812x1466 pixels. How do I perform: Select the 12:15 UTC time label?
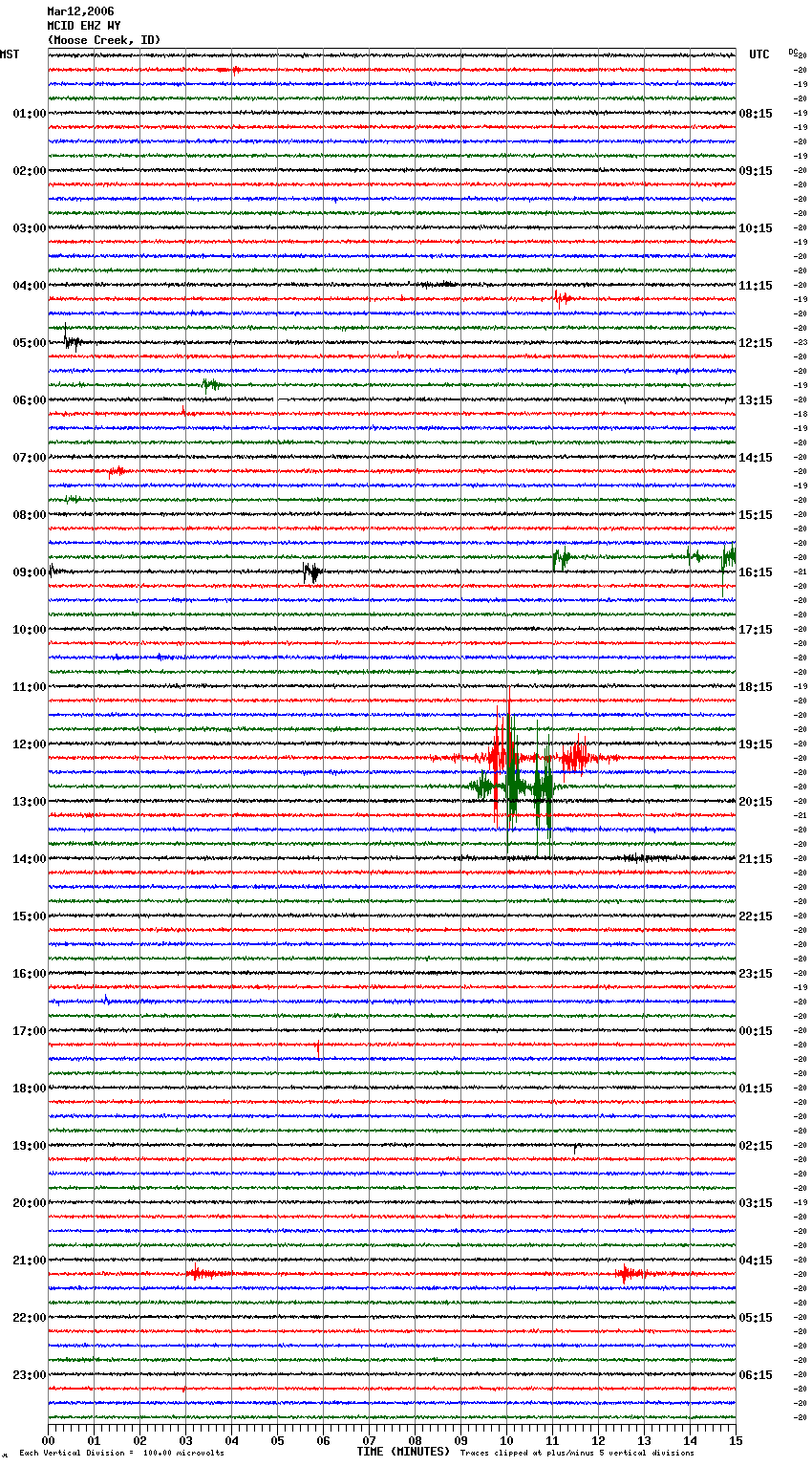(756, 343)
